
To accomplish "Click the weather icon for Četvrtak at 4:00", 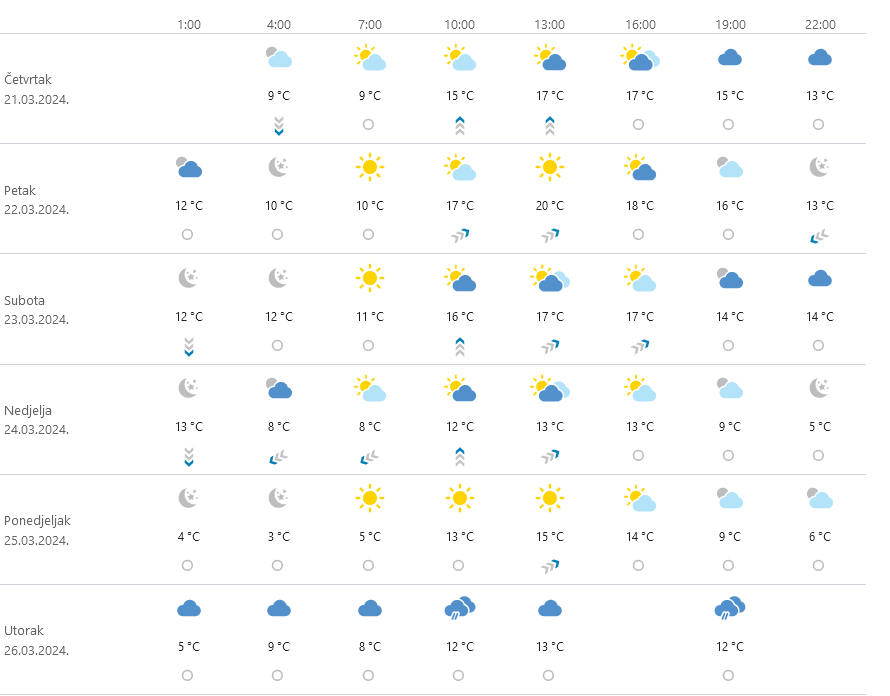I will (279, 58).
